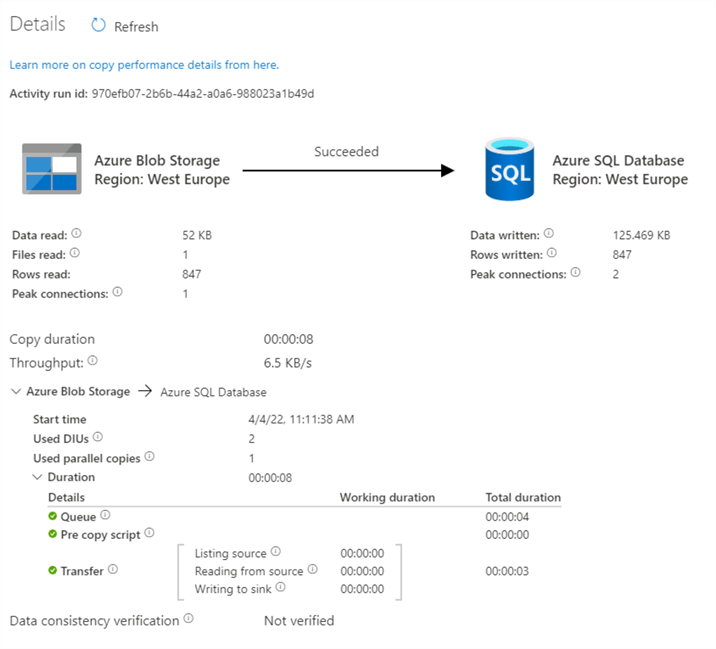Click the Refresh button label
The height and width of the screenshot is (649, 716).
pyautogui.click(x=136, y=27)
